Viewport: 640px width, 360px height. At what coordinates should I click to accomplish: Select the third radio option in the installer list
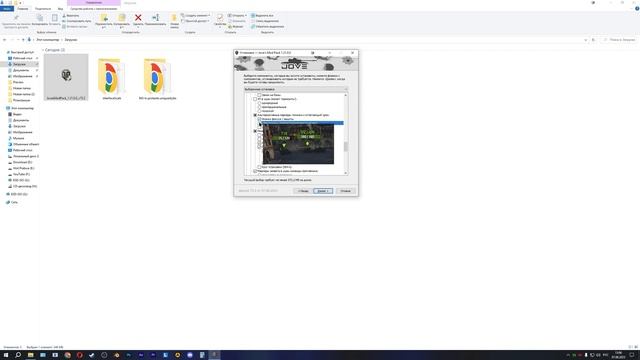click(x=260, y=111)
